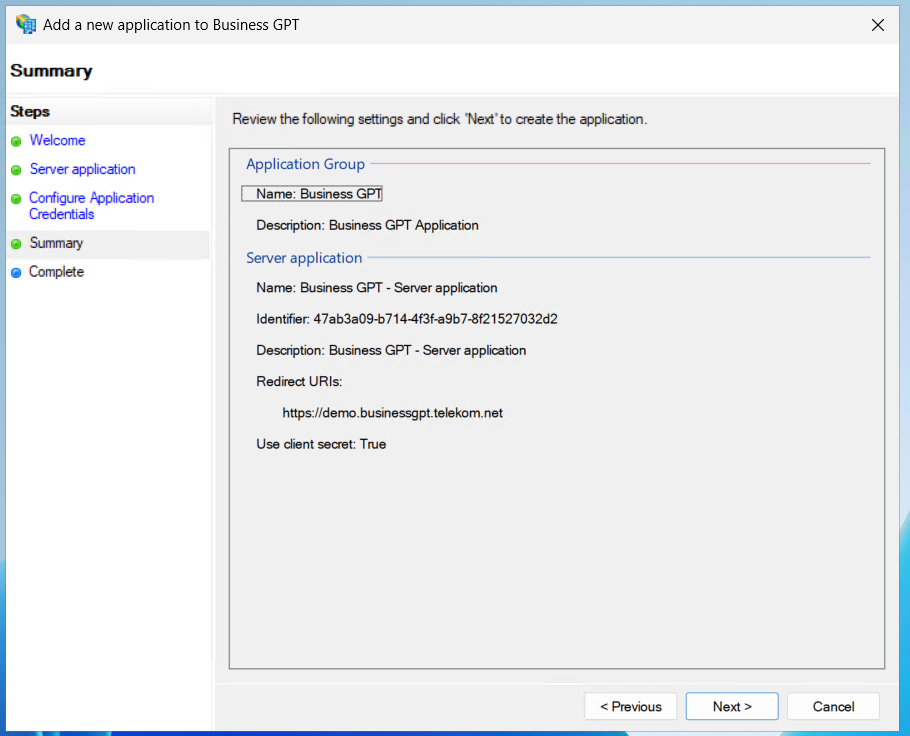Click the AD FS wizard title bar icon
Image resolution: width=910 pixels, height=736 pixels.
pos(26,24)
